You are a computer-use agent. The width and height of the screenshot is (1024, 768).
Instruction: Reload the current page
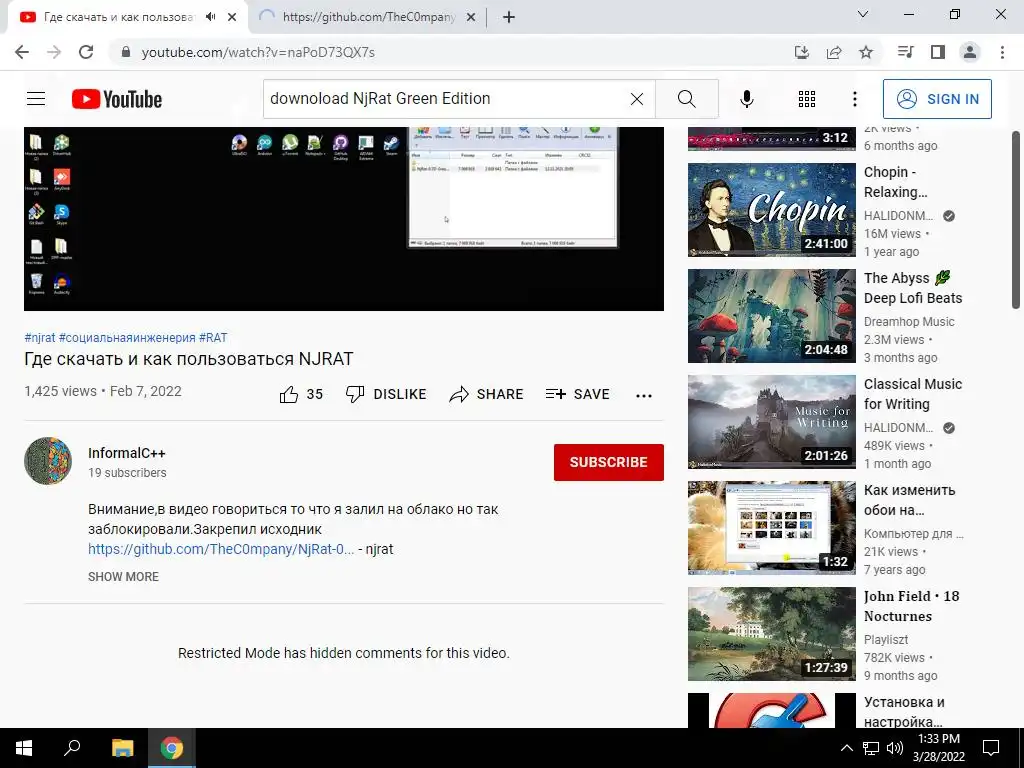pyautogui.click(x=86, y=52)
